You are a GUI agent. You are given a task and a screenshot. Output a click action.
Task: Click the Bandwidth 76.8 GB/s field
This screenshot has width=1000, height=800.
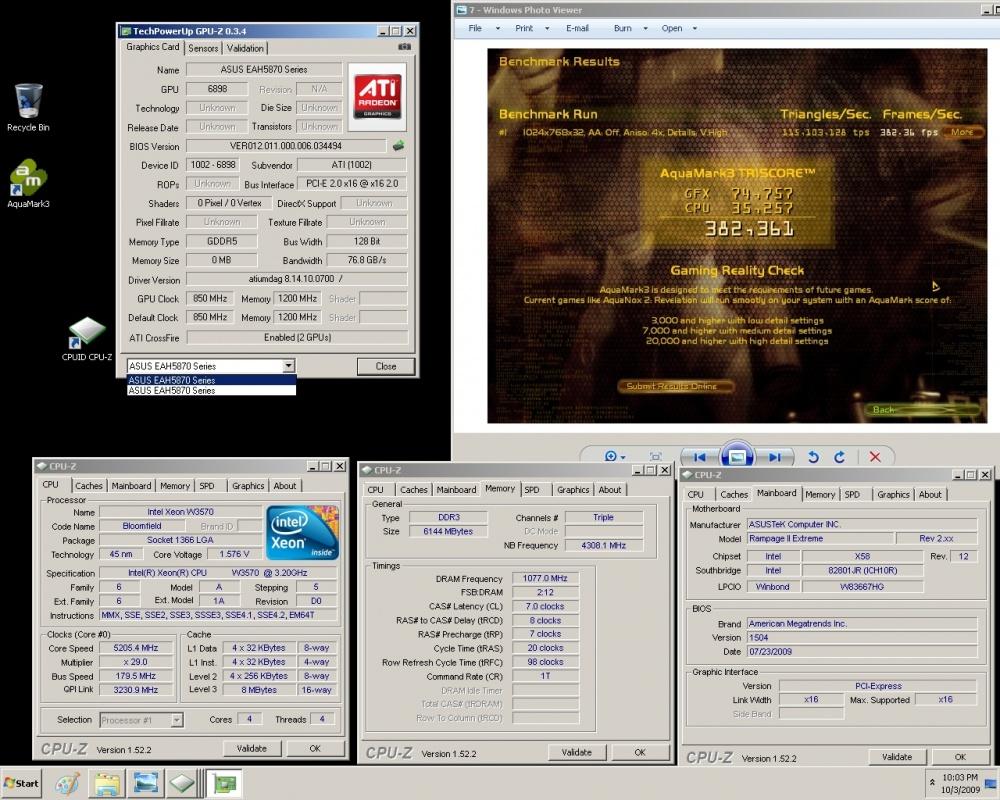367,260
